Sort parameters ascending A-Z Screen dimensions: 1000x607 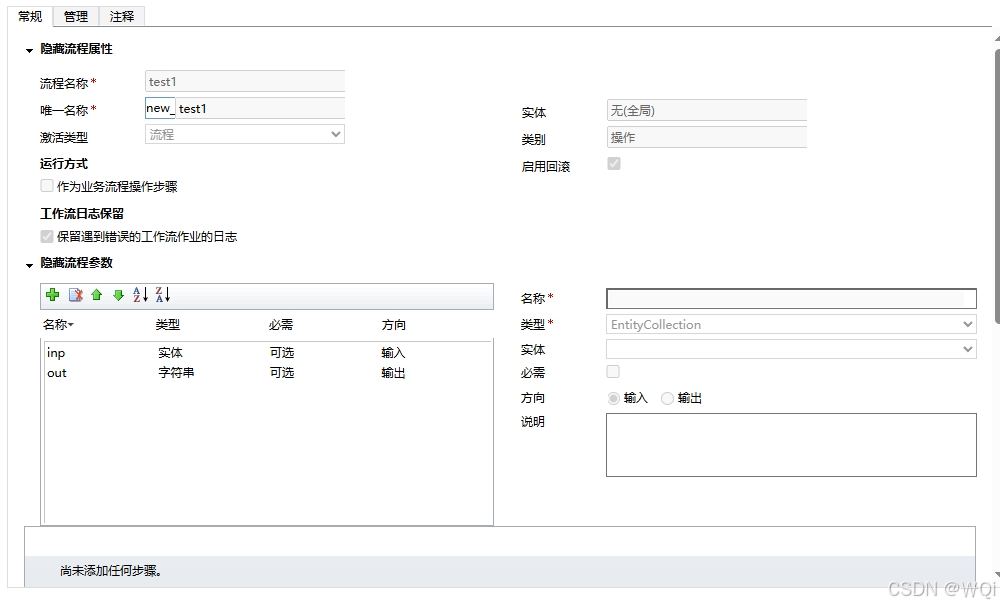[x=140, y=295]
